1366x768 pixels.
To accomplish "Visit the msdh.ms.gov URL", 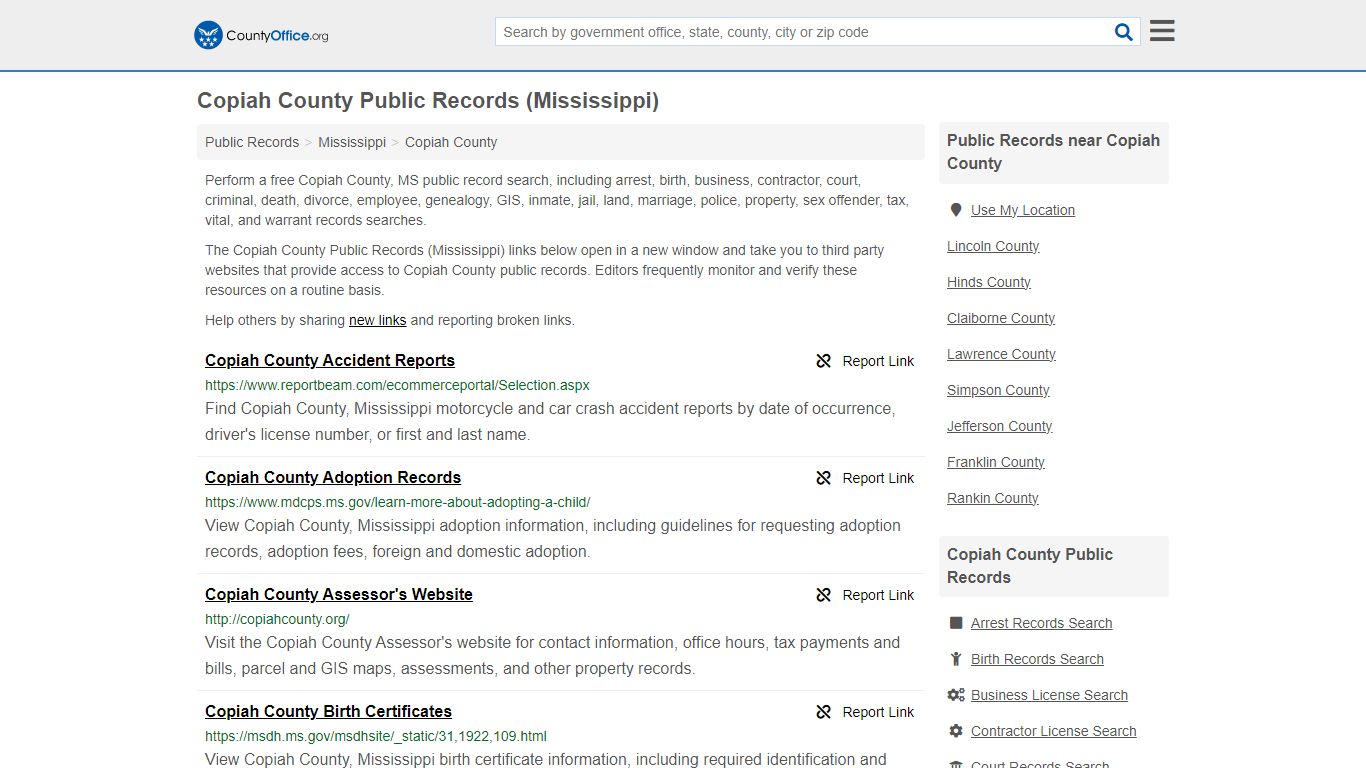I will pyautogui.click(x=376, y=736).
